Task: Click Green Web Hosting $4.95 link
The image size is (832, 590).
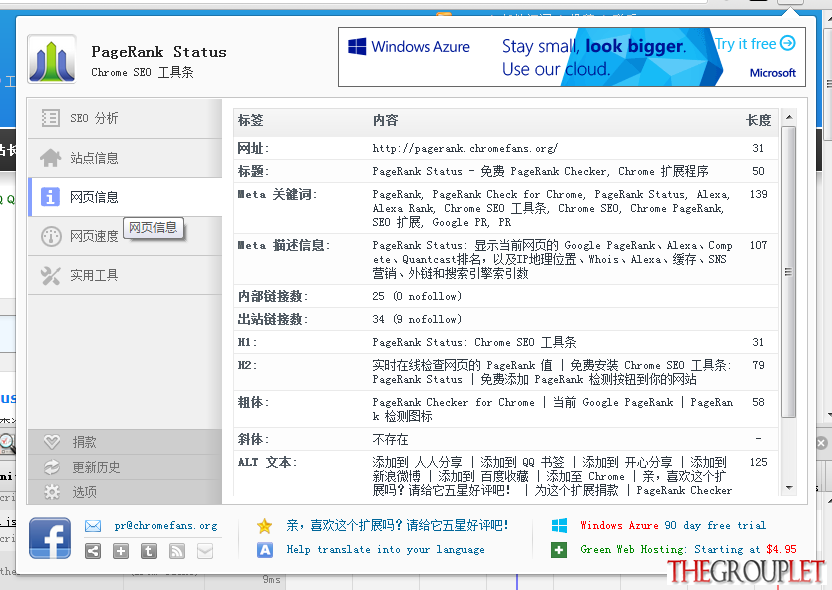Action: pyautogui.click(x=688, y=549)
